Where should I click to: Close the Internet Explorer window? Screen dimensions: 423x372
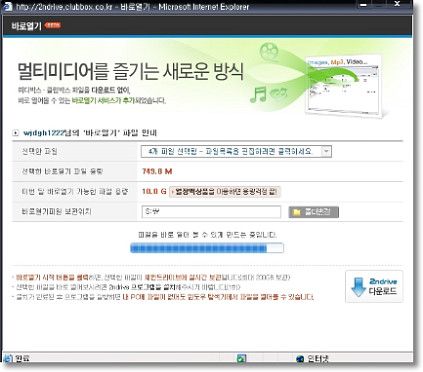coord(397,5)
